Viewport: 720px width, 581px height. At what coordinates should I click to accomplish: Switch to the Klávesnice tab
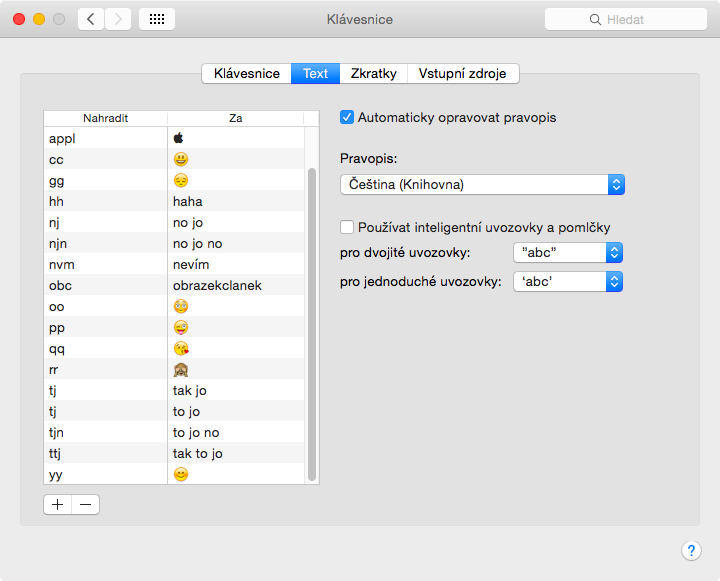[x=246, y=73]
